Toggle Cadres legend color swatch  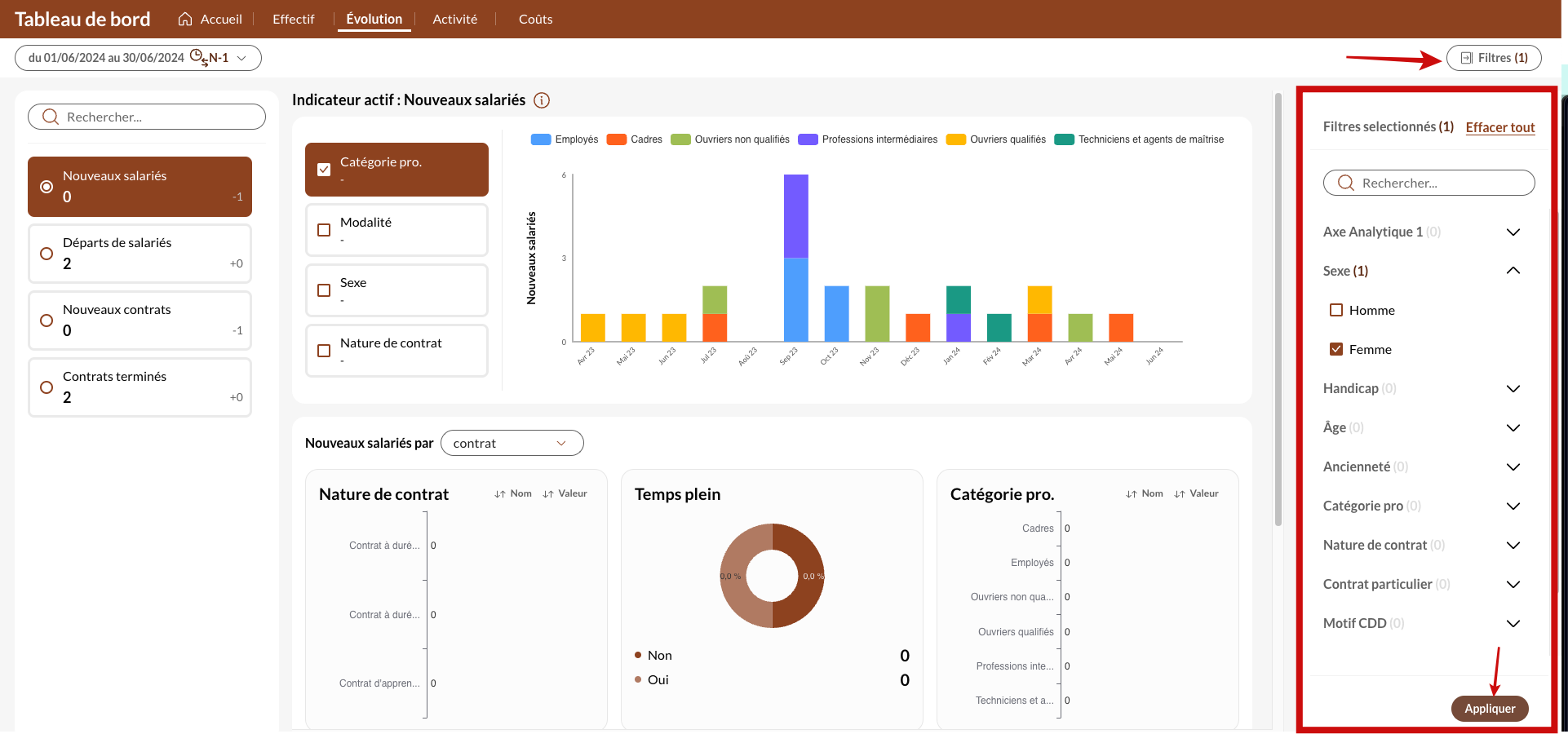(616, 139)
